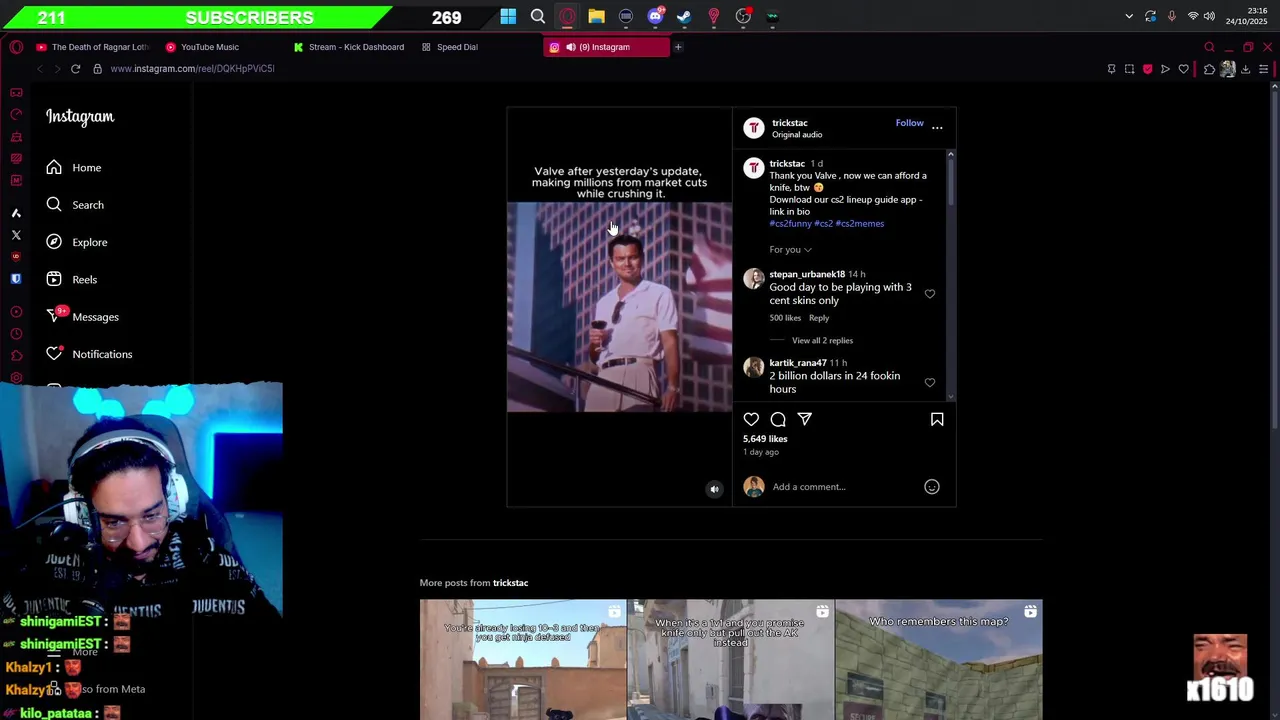Select the (9) Instagram browser tab

[604, 47]
